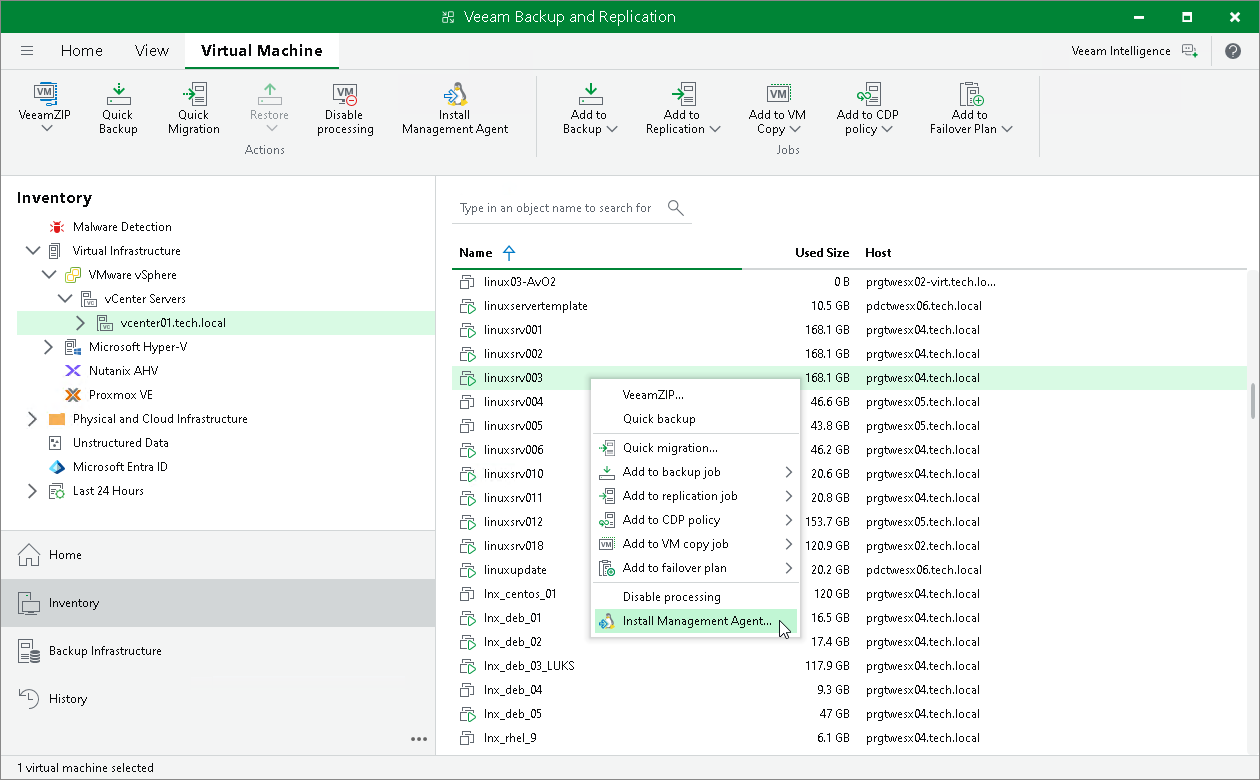Viewport: 1260px width, 780px height.
Task: Click the object name search field
Action: (556, 208)
